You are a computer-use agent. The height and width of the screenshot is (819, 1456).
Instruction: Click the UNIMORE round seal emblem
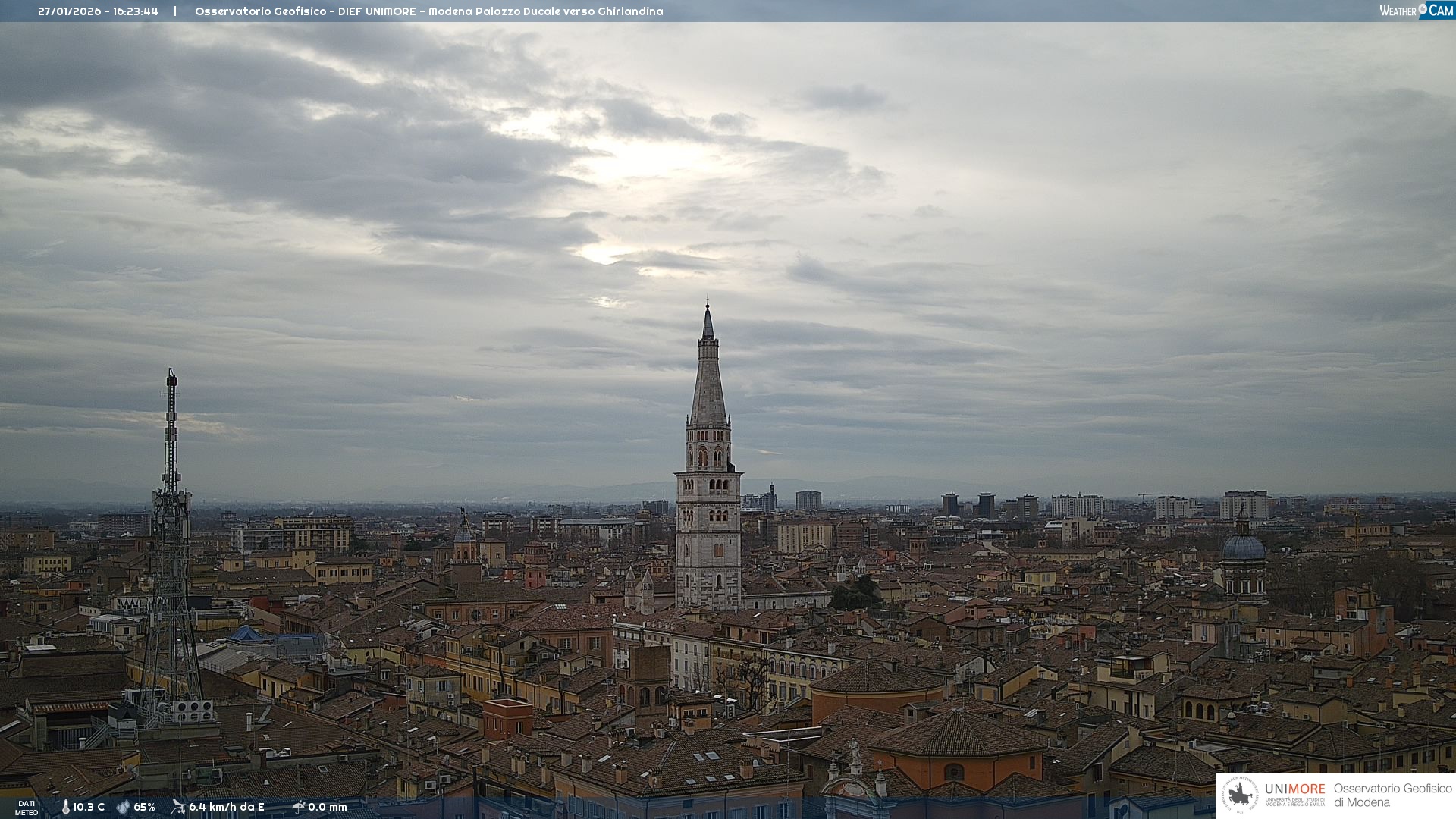[x=1239, y=795]
